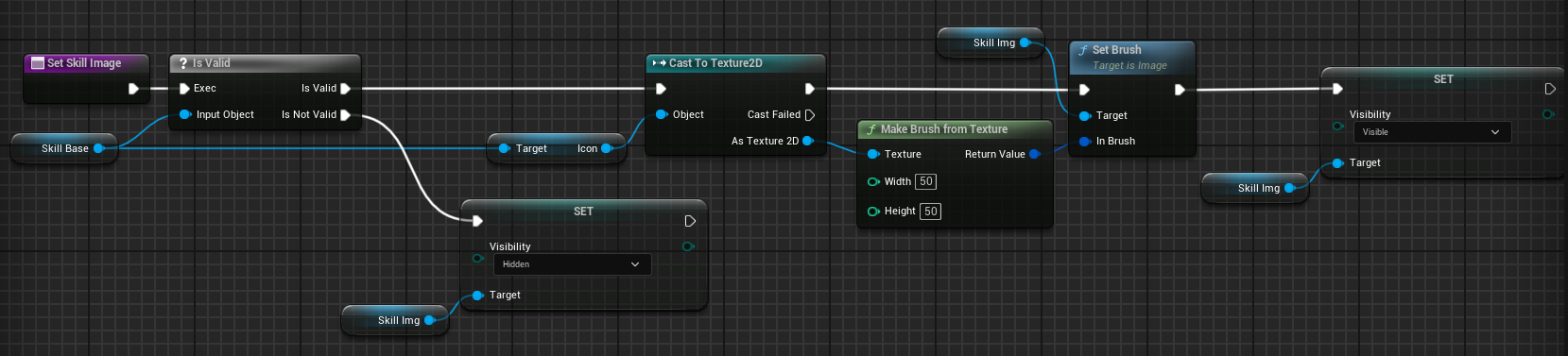
Task: Click the Target pin on the Hidden SET node
Action: pos(477,296)
